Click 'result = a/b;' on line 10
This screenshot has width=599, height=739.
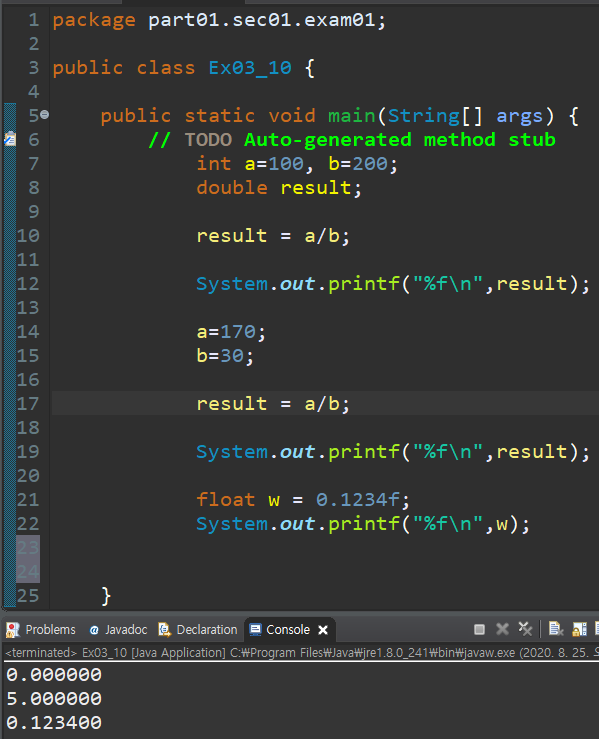(273, 236)
